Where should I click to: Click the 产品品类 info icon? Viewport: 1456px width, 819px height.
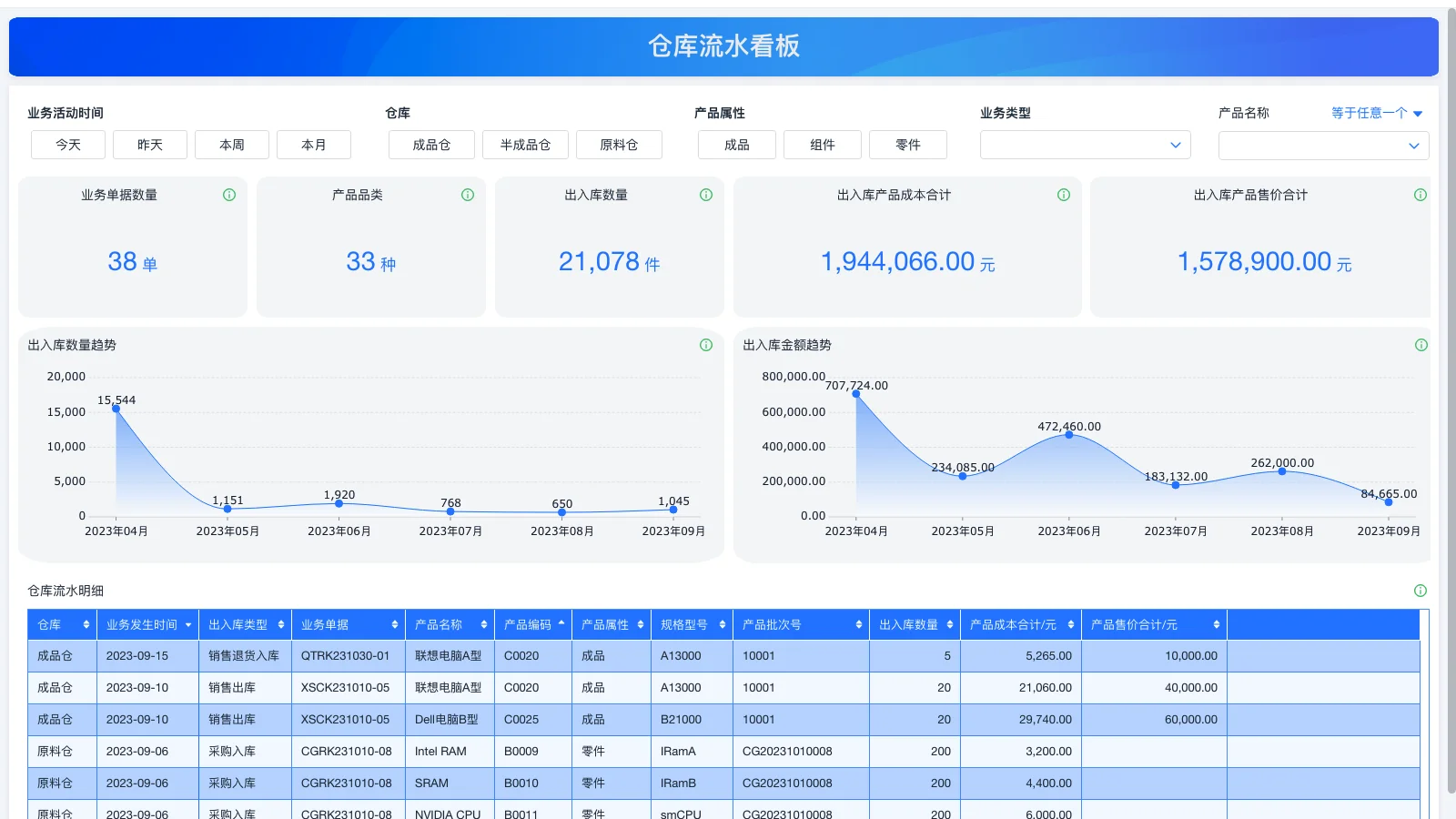pos(468,194)
